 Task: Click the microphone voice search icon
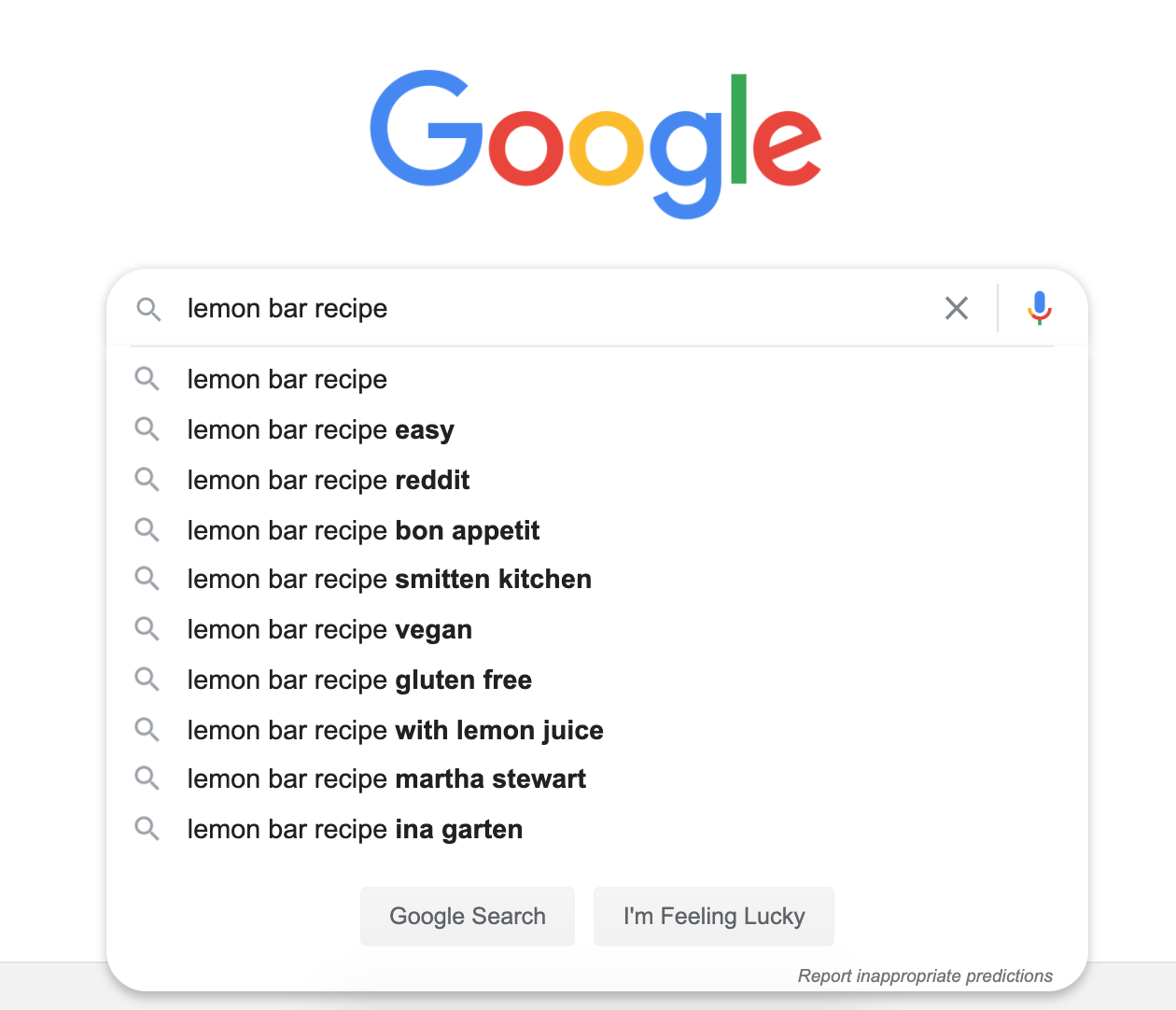(1039, 308)
